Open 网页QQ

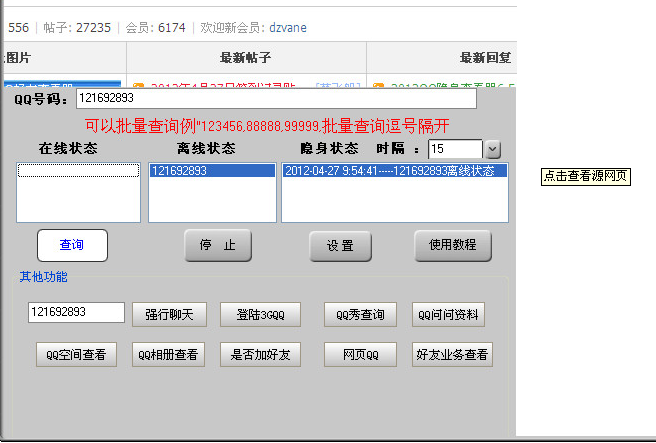[x=360, y=354]
